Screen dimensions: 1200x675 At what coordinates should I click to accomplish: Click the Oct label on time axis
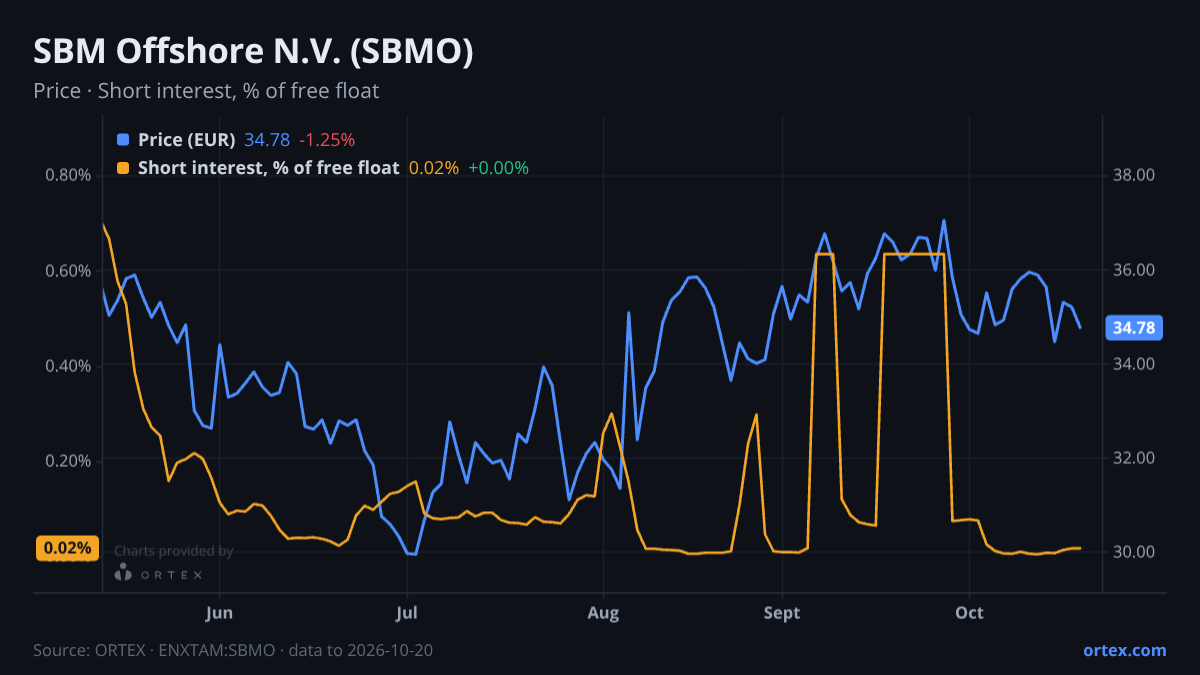(x=969, y=613)
